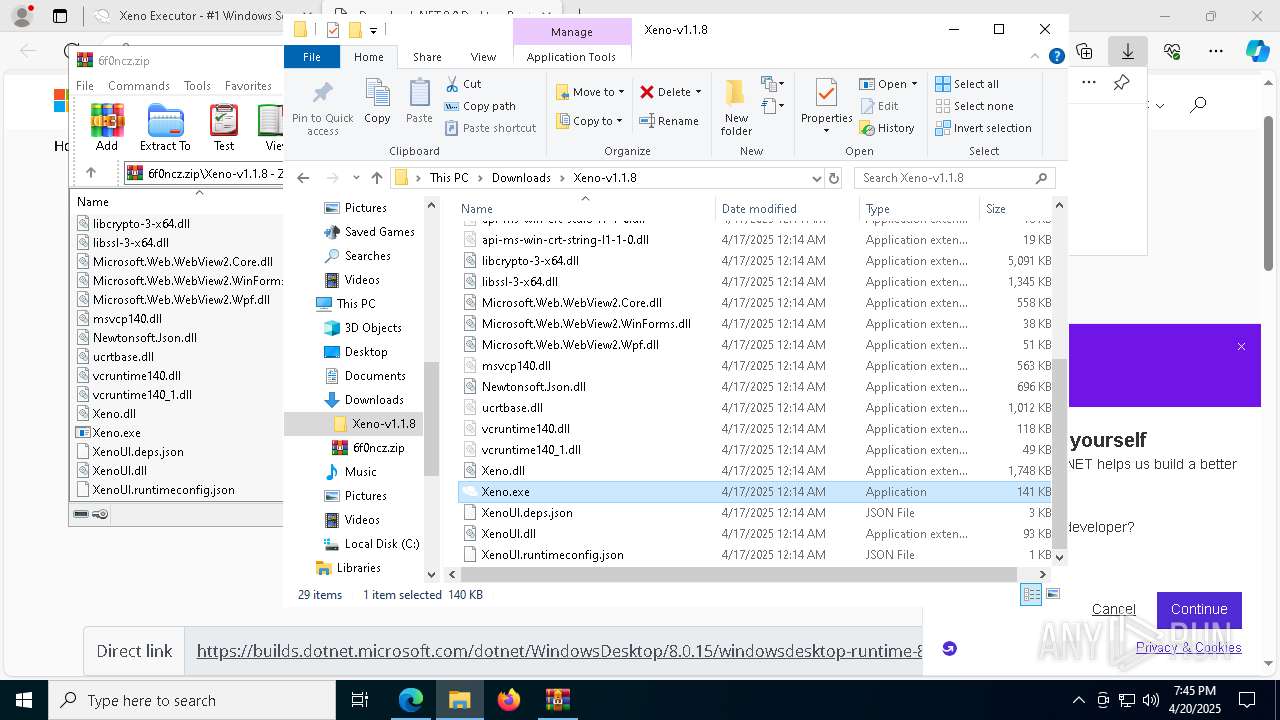Viewport: 1280px width, 720px height.
Task: Click Edit in the Open group
Action: pos(879,106)
